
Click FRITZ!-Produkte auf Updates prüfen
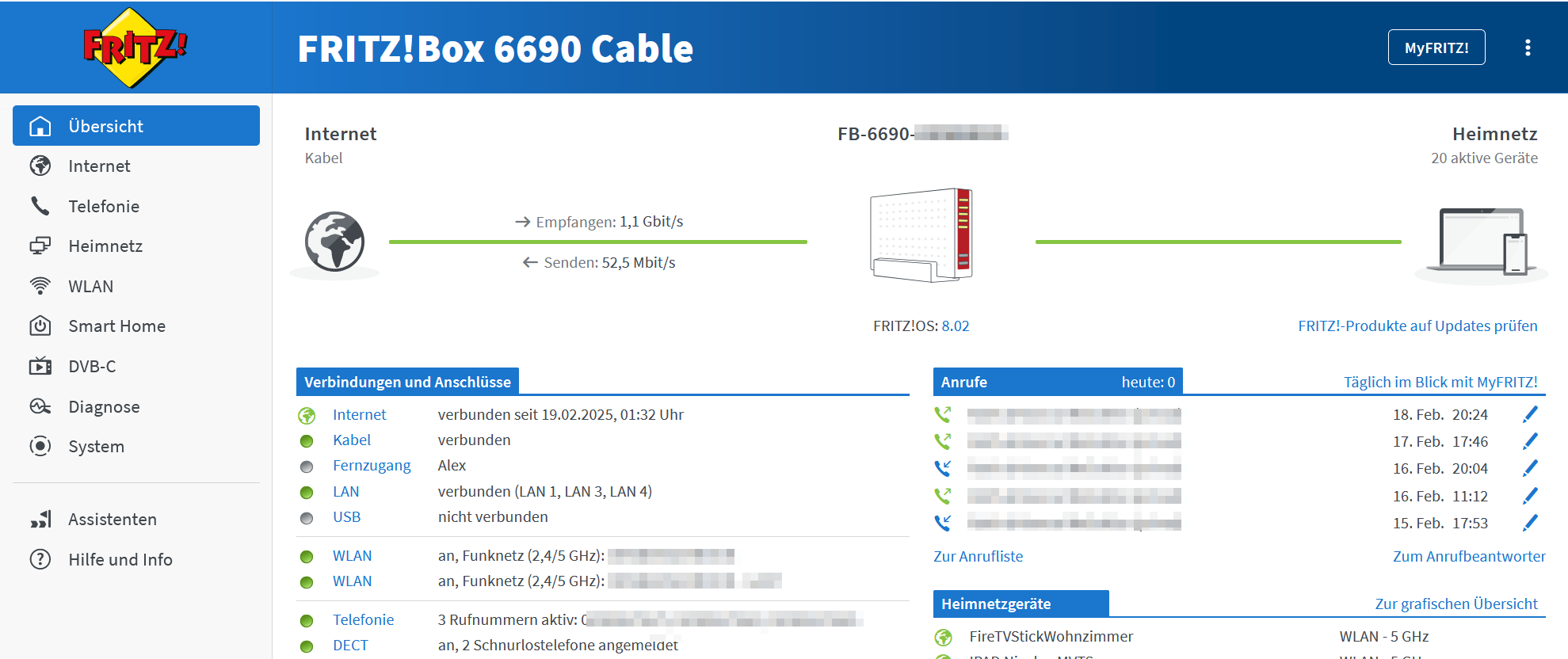[1417, 326]
